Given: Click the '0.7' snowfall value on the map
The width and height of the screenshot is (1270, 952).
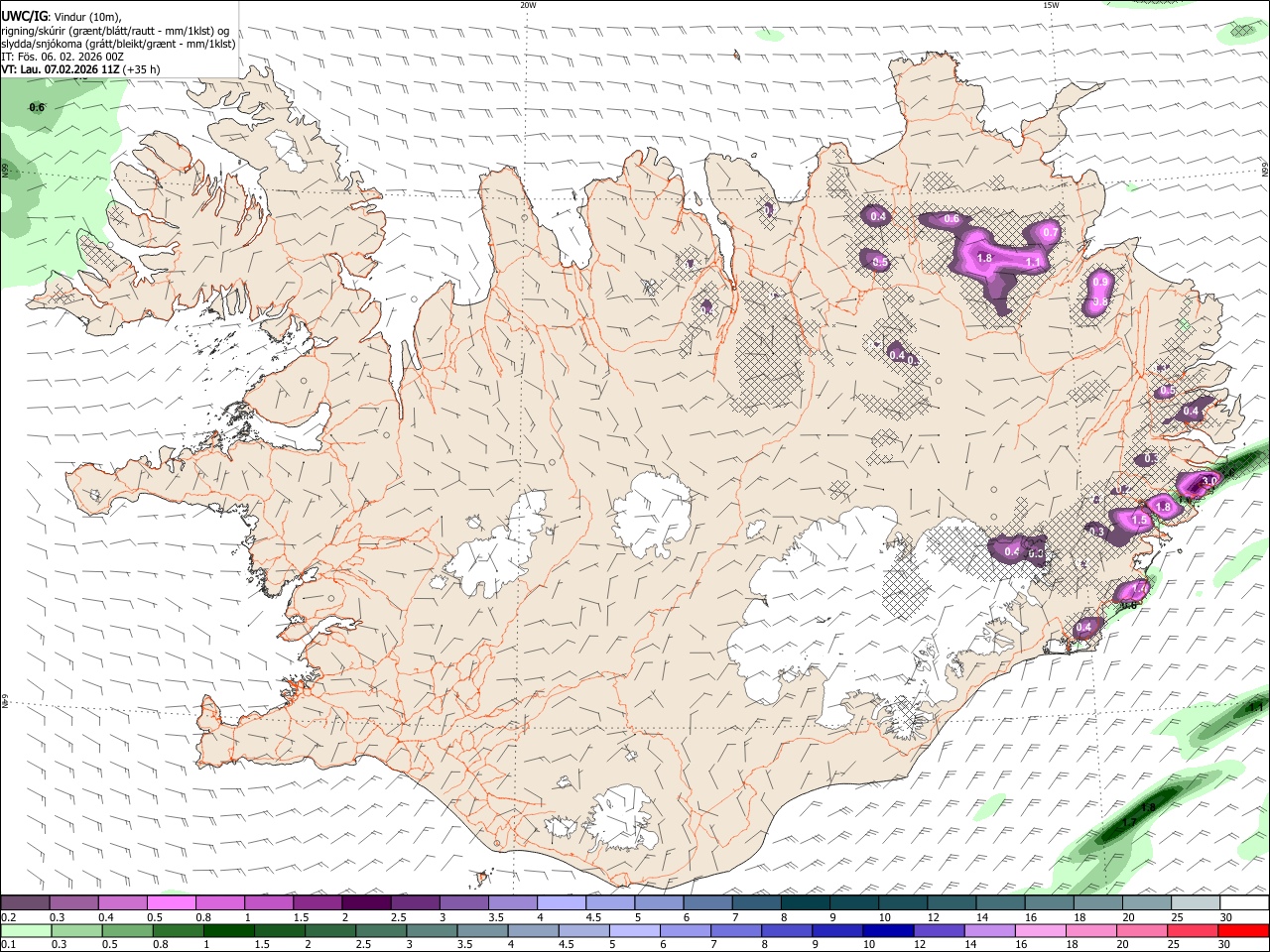Looking at the screenshot, I should (x=1051, y=233).
